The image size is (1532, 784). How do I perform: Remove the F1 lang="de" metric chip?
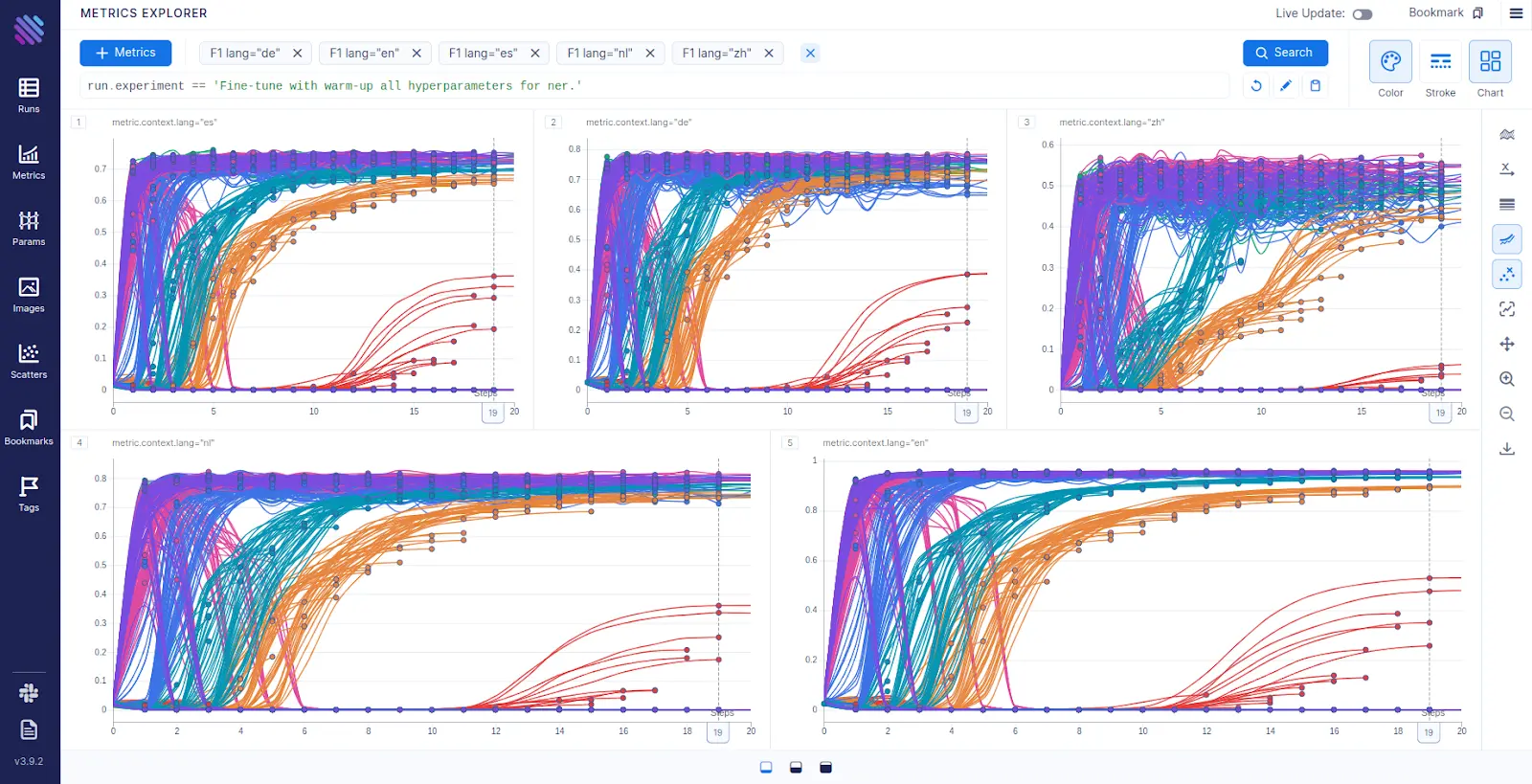pos(297,54)
